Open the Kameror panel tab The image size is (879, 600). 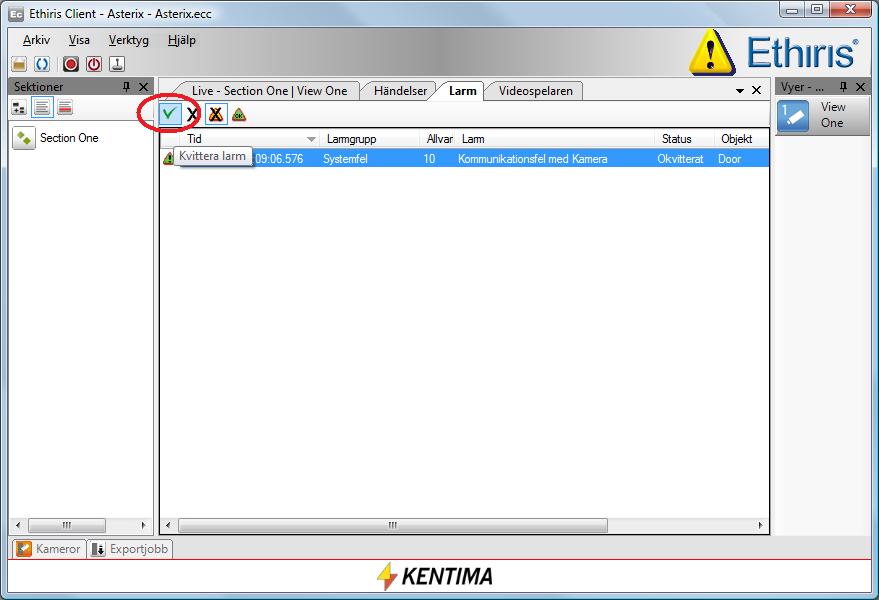(49, 549)
